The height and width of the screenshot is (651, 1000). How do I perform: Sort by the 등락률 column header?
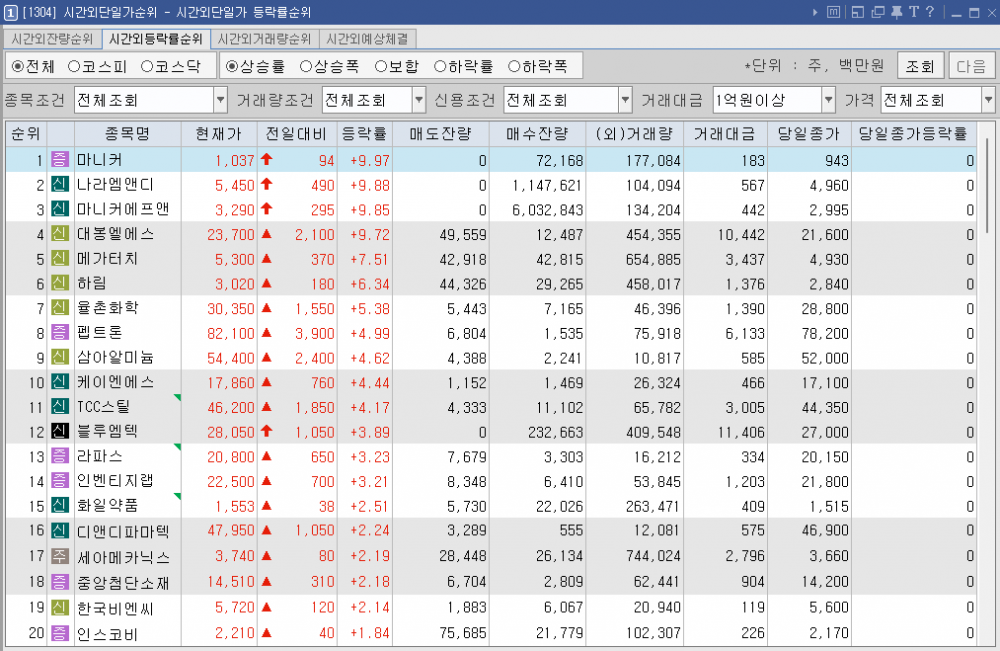click(x=365, y=134)
